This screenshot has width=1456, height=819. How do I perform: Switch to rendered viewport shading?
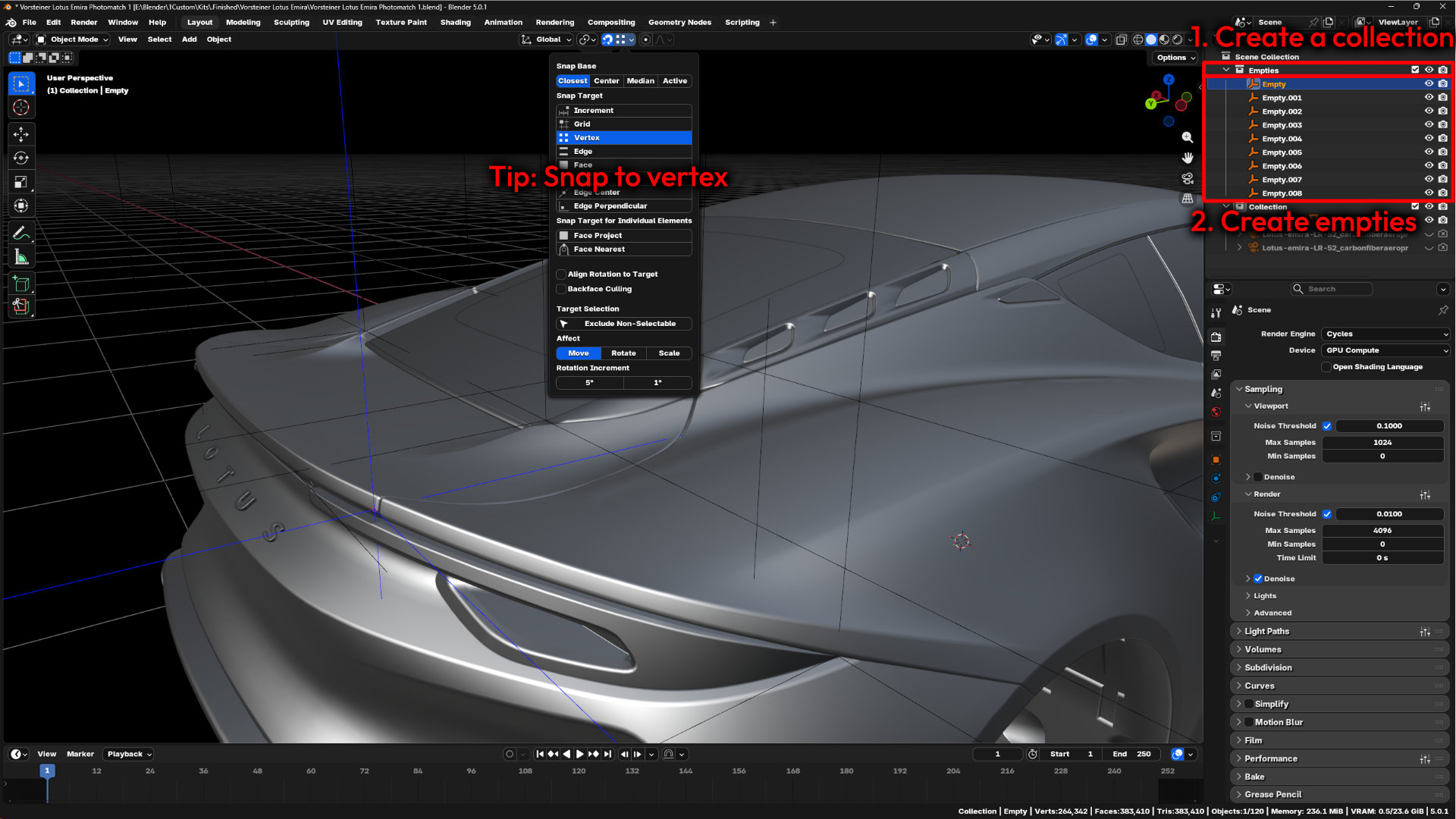coord(1178,39)
